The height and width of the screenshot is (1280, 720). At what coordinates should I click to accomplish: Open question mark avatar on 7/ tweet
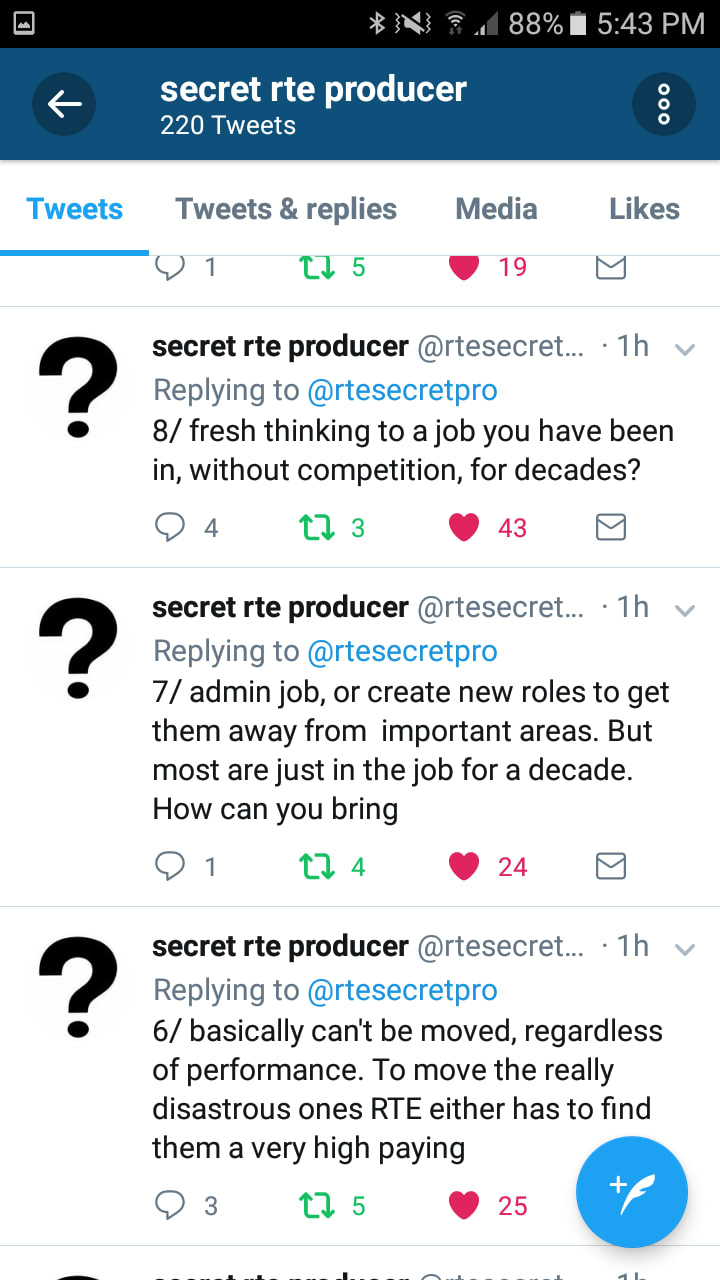point(77,647)
